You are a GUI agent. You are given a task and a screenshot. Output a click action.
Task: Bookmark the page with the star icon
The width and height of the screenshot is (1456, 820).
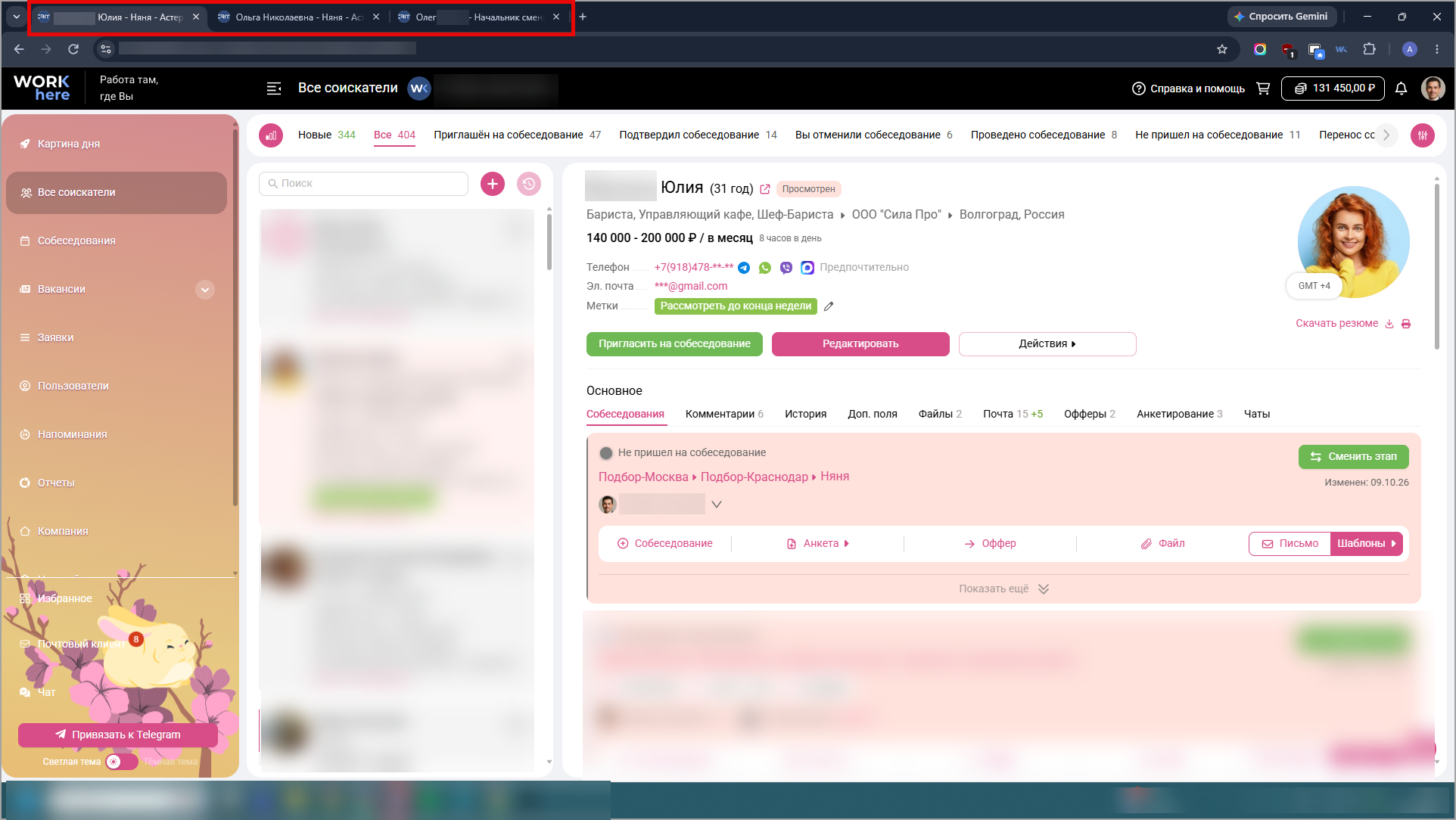1222,49
